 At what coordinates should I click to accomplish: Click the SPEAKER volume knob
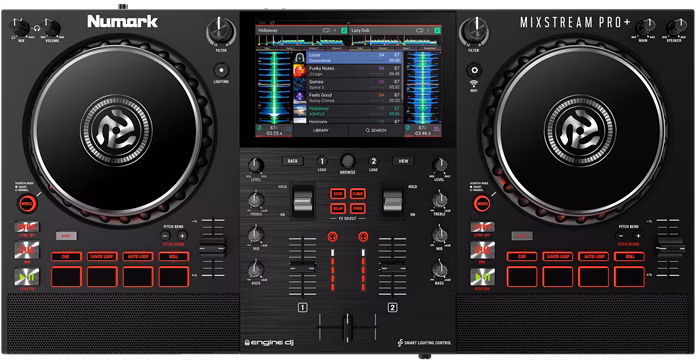point(676,28)
